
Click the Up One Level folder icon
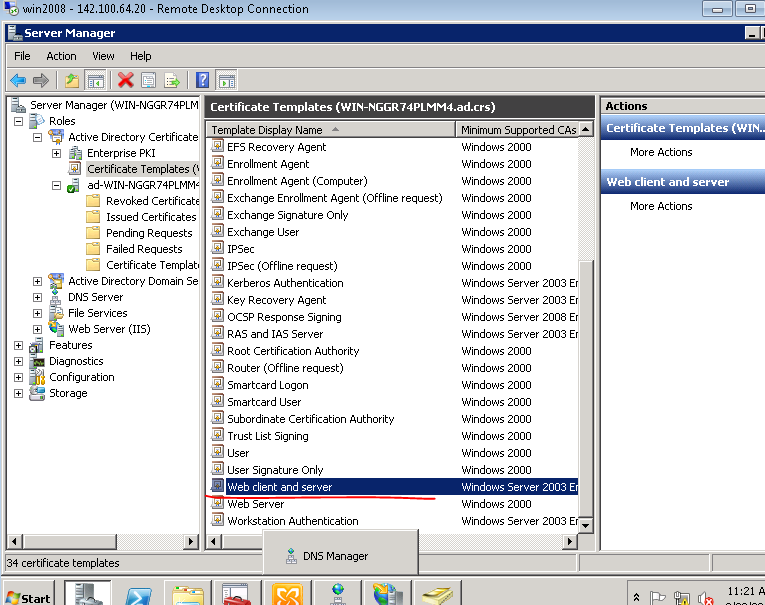coord(72,80)
